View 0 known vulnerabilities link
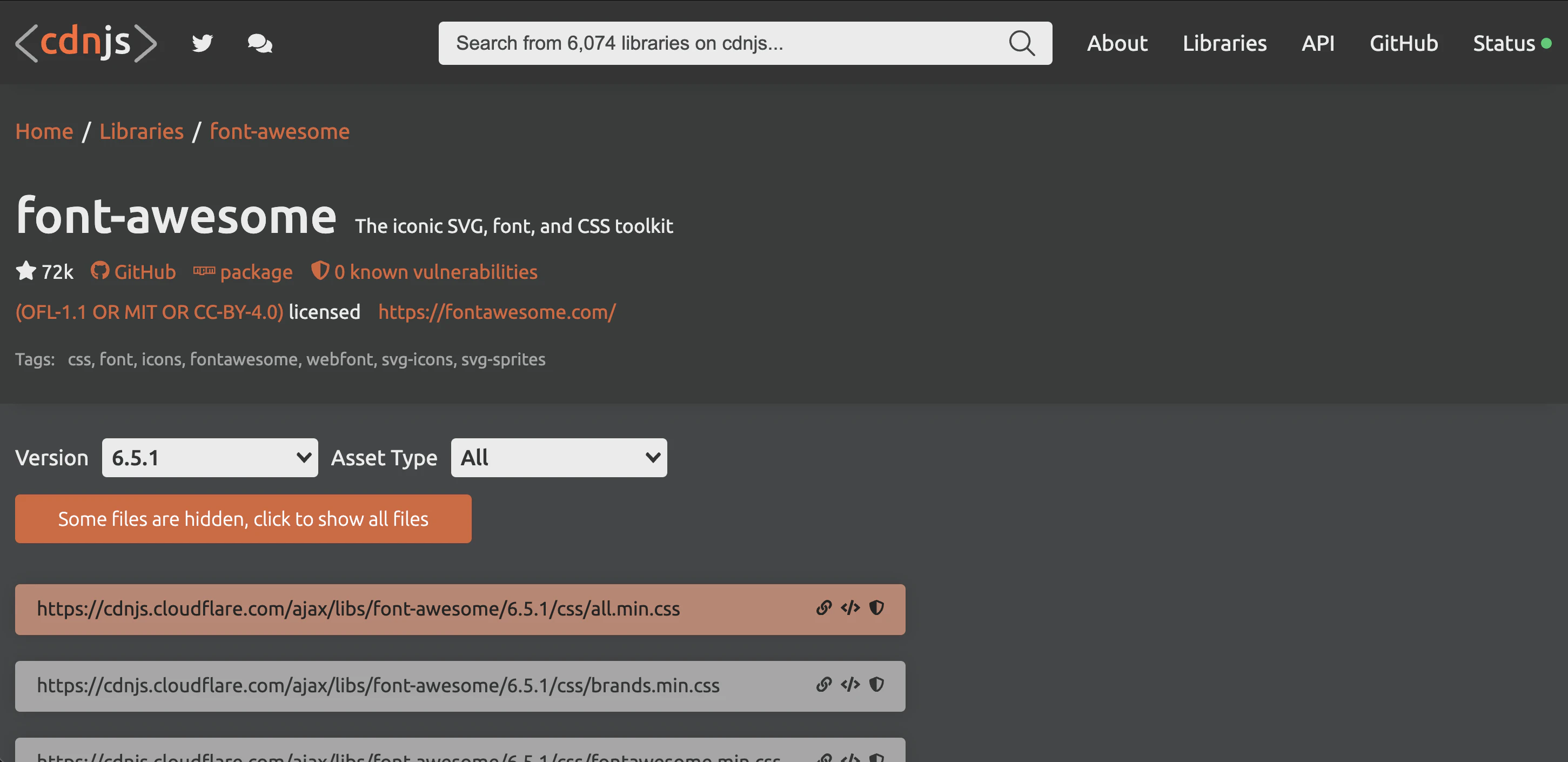 click(424, 271)
